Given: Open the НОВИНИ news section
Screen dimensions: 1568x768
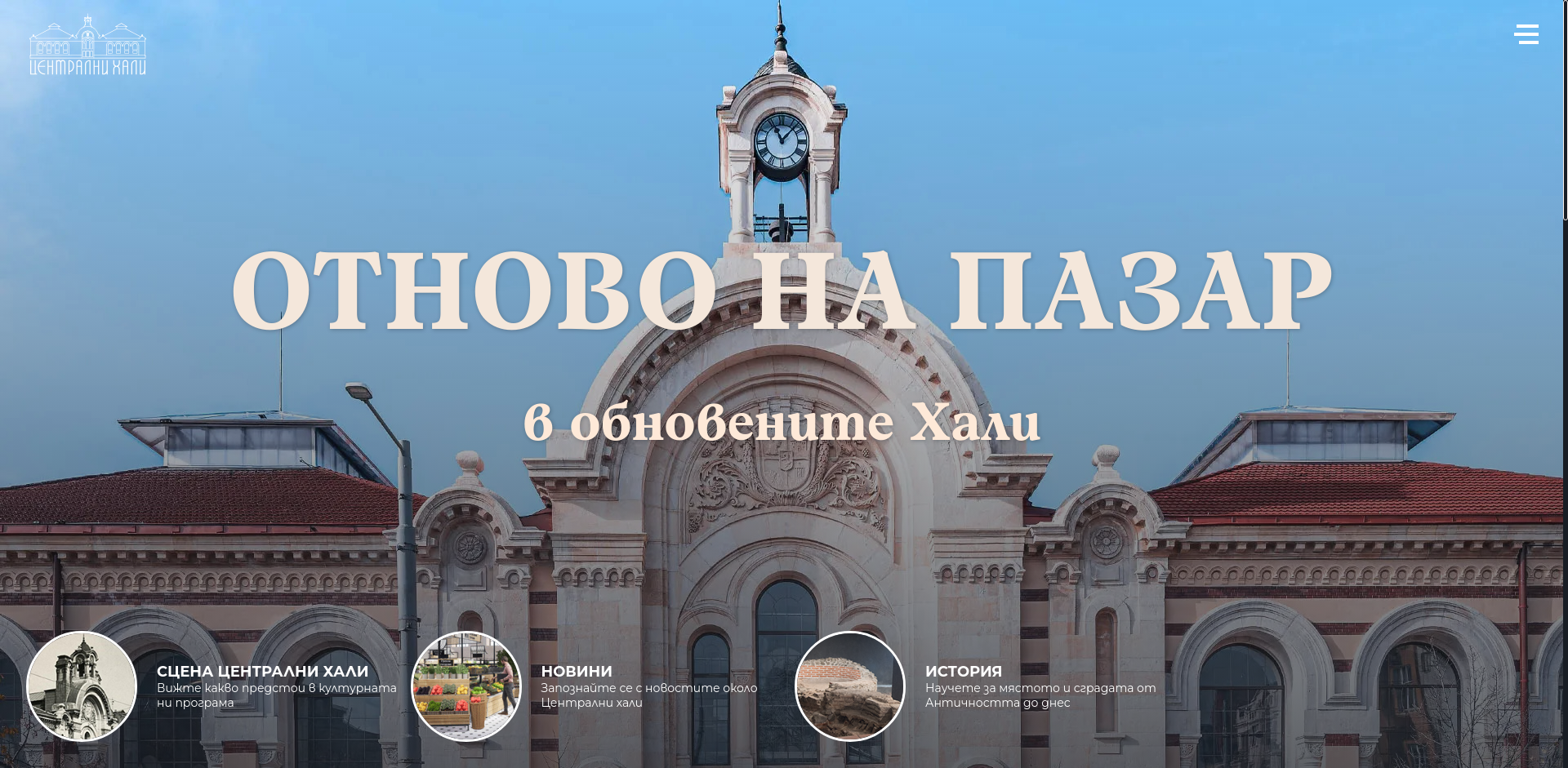Looking at the screenshot, I should coord(575,671).
